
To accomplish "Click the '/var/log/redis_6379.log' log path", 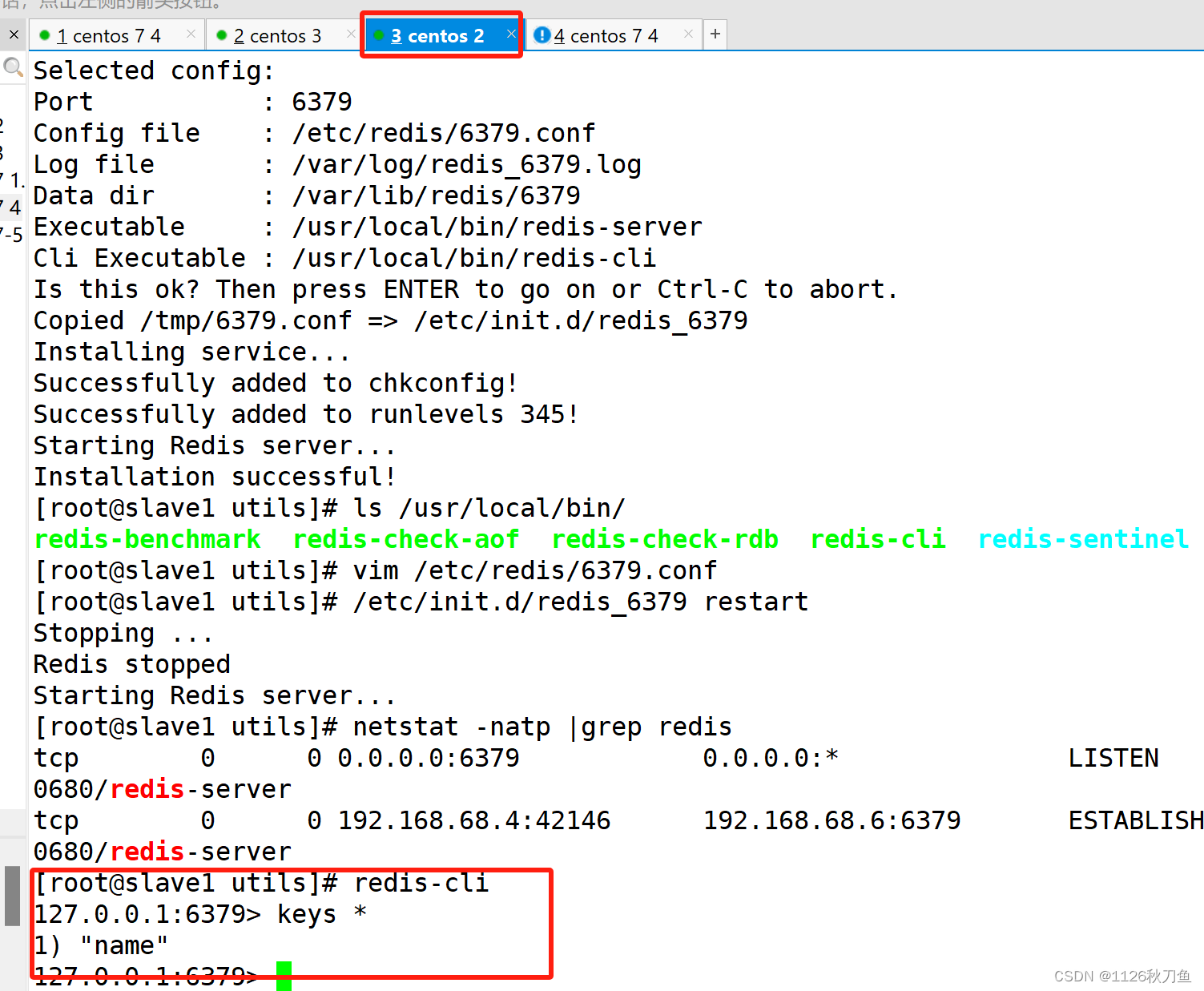I will point(467,164).
